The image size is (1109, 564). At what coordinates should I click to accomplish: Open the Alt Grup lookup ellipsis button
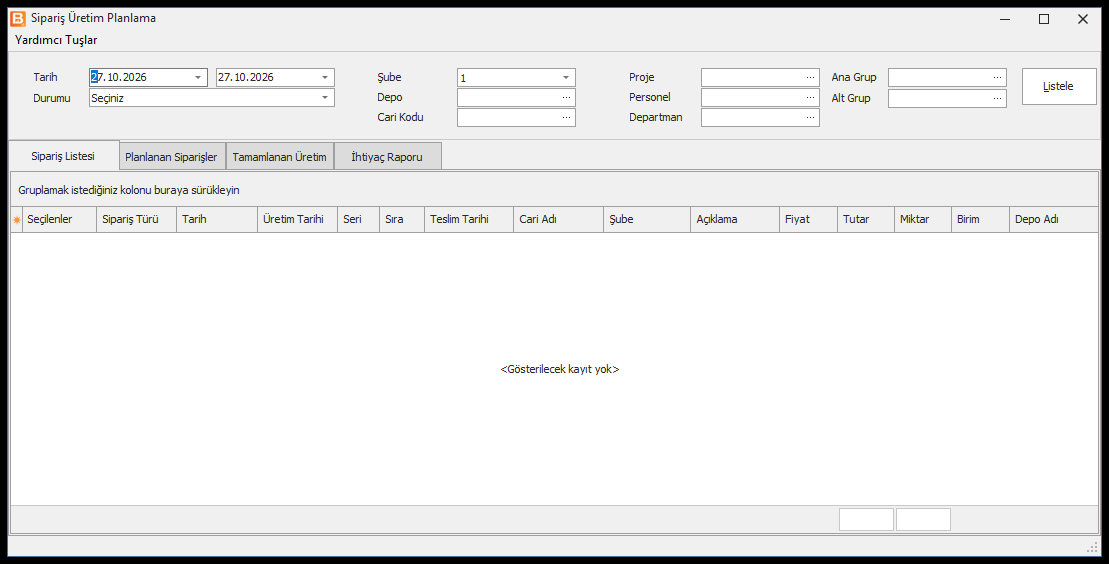tap(997, 98)
